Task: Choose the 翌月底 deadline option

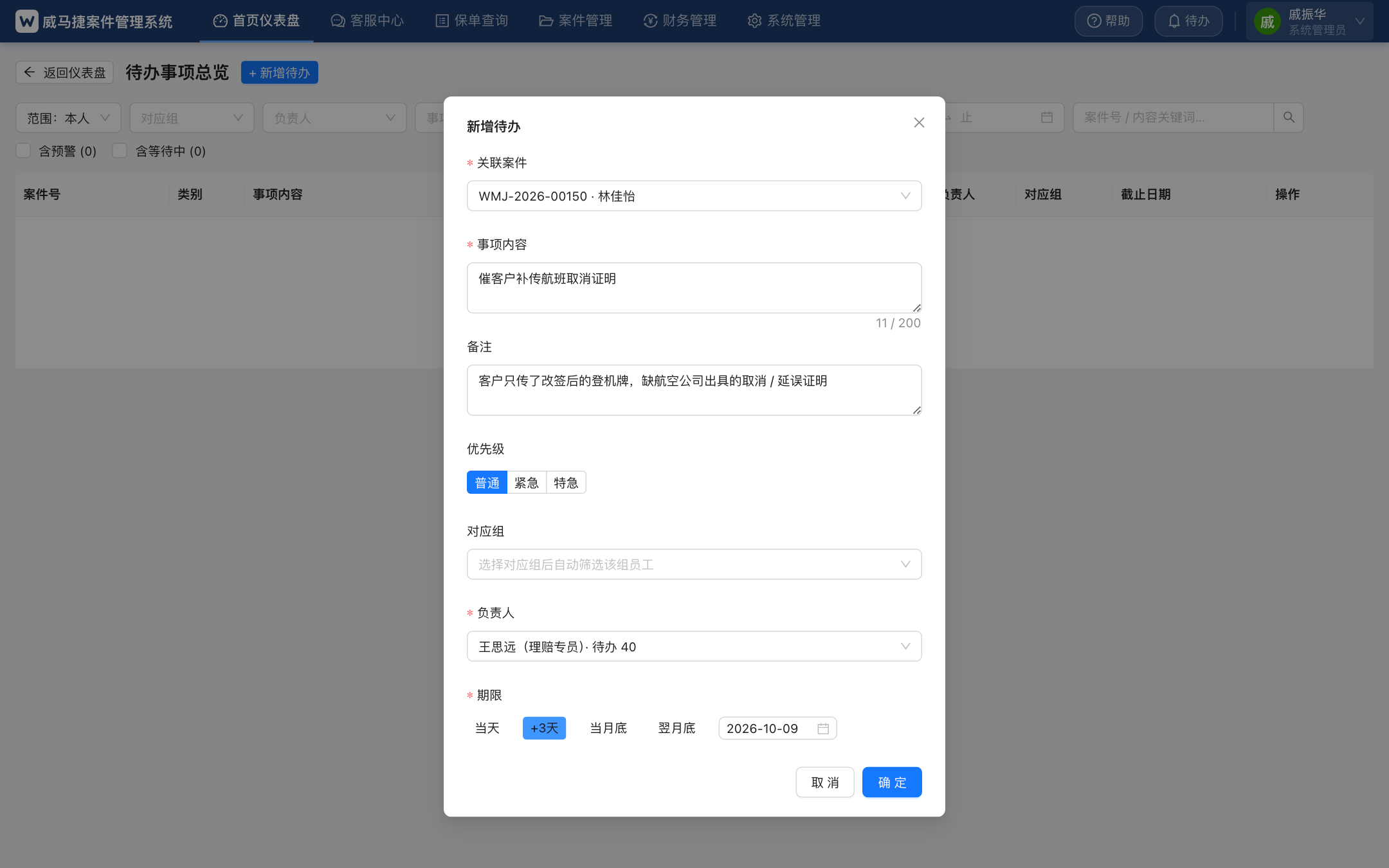Action: (x=676, y=728)
